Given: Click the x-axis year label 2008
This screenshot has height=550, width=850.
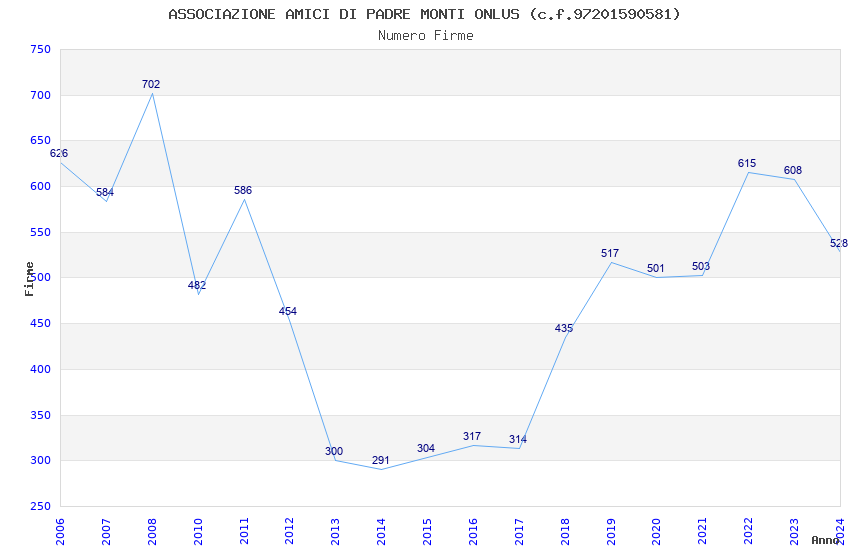Looking at the screenshot, I should (x=152, y=531).
